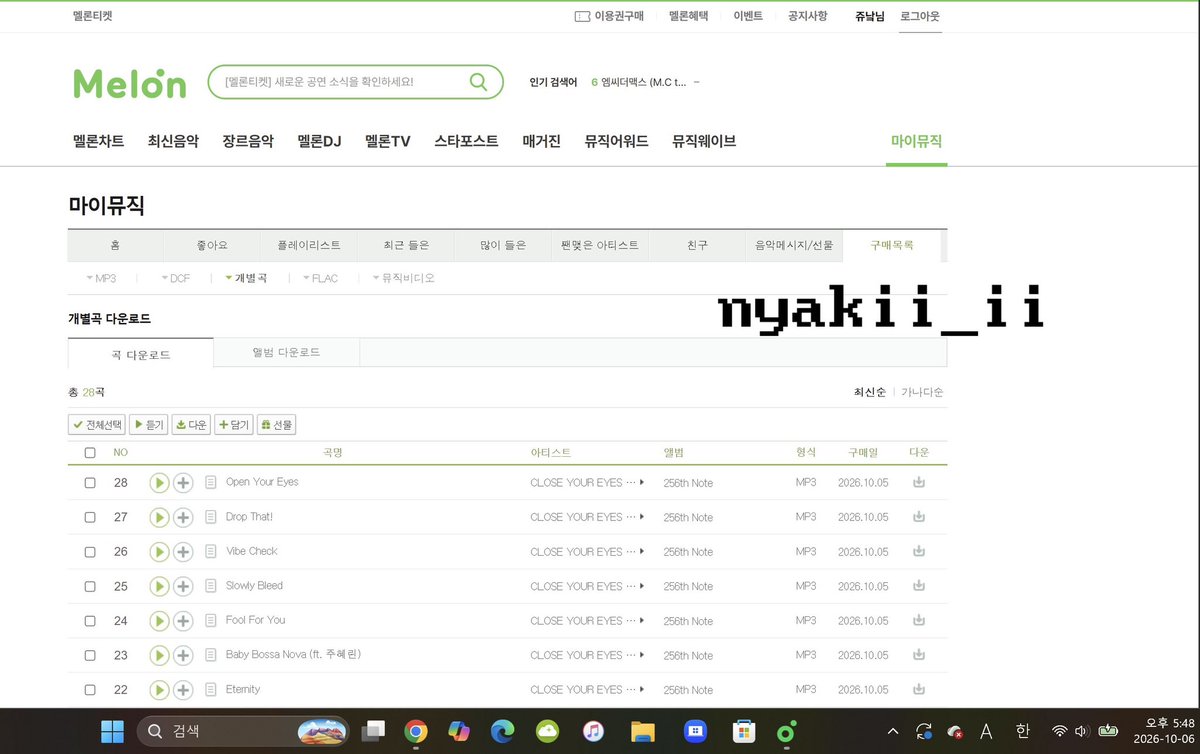The image size is (1200, 754).
Task: Play the song Fool For You
Action: click(x=159, y=621)
